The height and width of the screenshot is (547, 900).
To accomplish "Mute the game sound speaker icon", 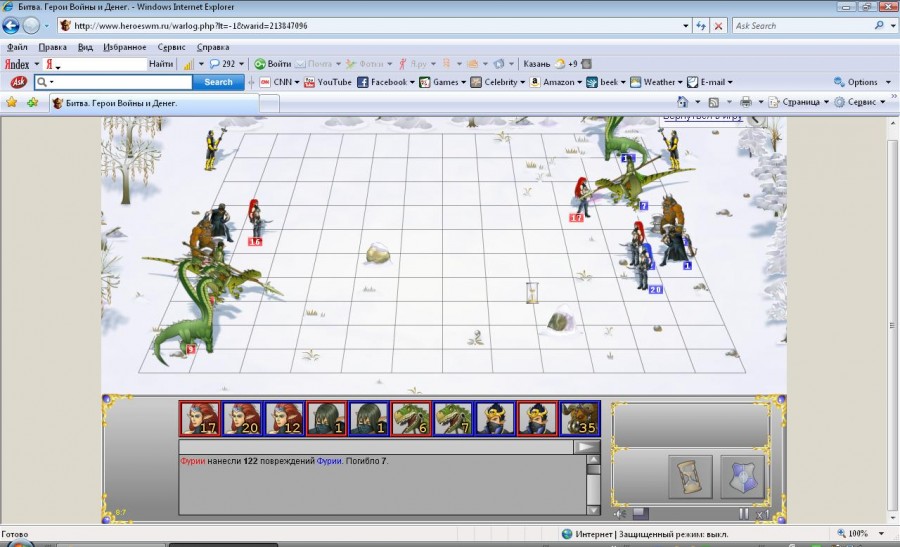I will [x=620, y=514].
